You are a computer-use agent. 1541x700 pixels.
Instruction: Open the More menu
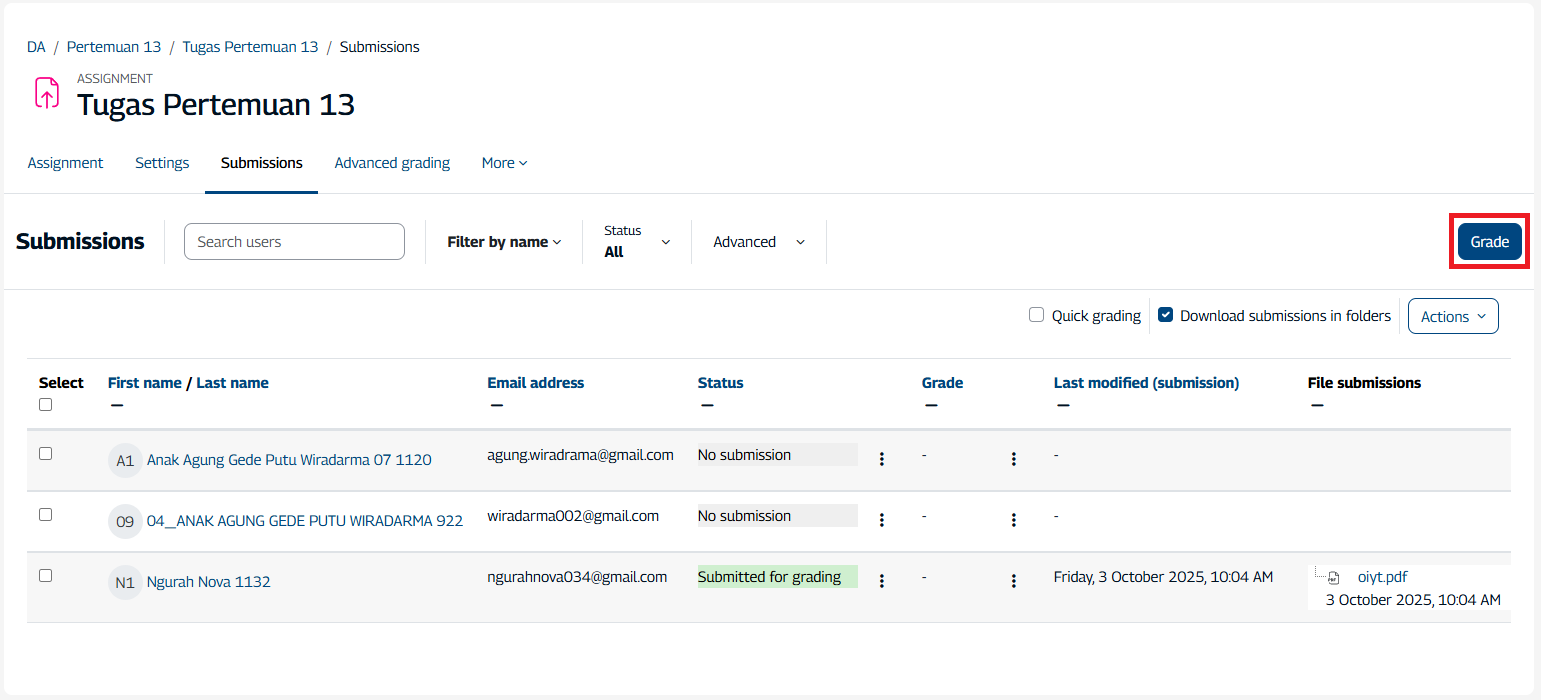(503, 162)
